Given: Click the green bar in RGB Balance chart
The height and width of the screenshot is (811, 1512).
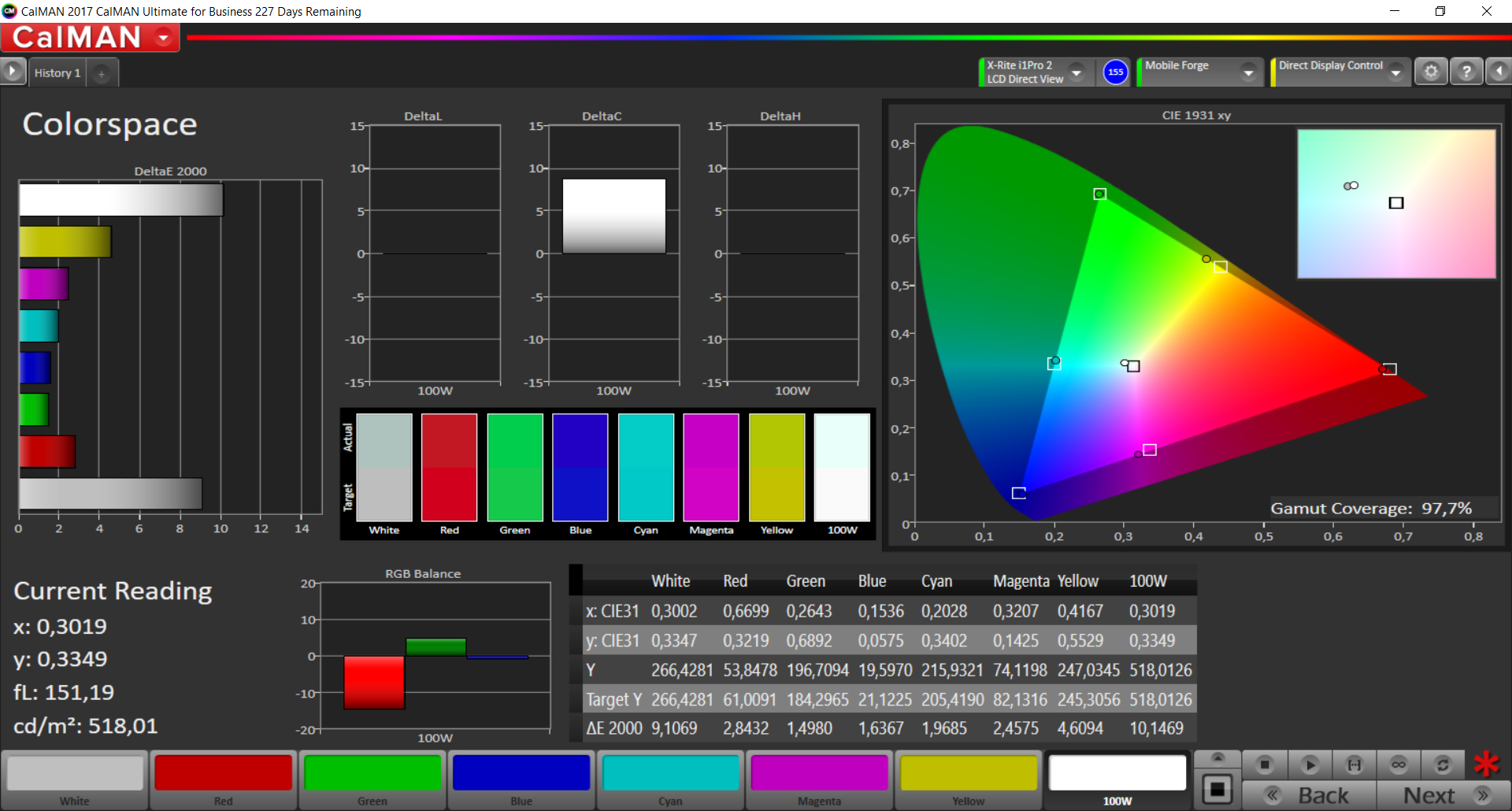Looking at the screenshot, I should point(435,647).
